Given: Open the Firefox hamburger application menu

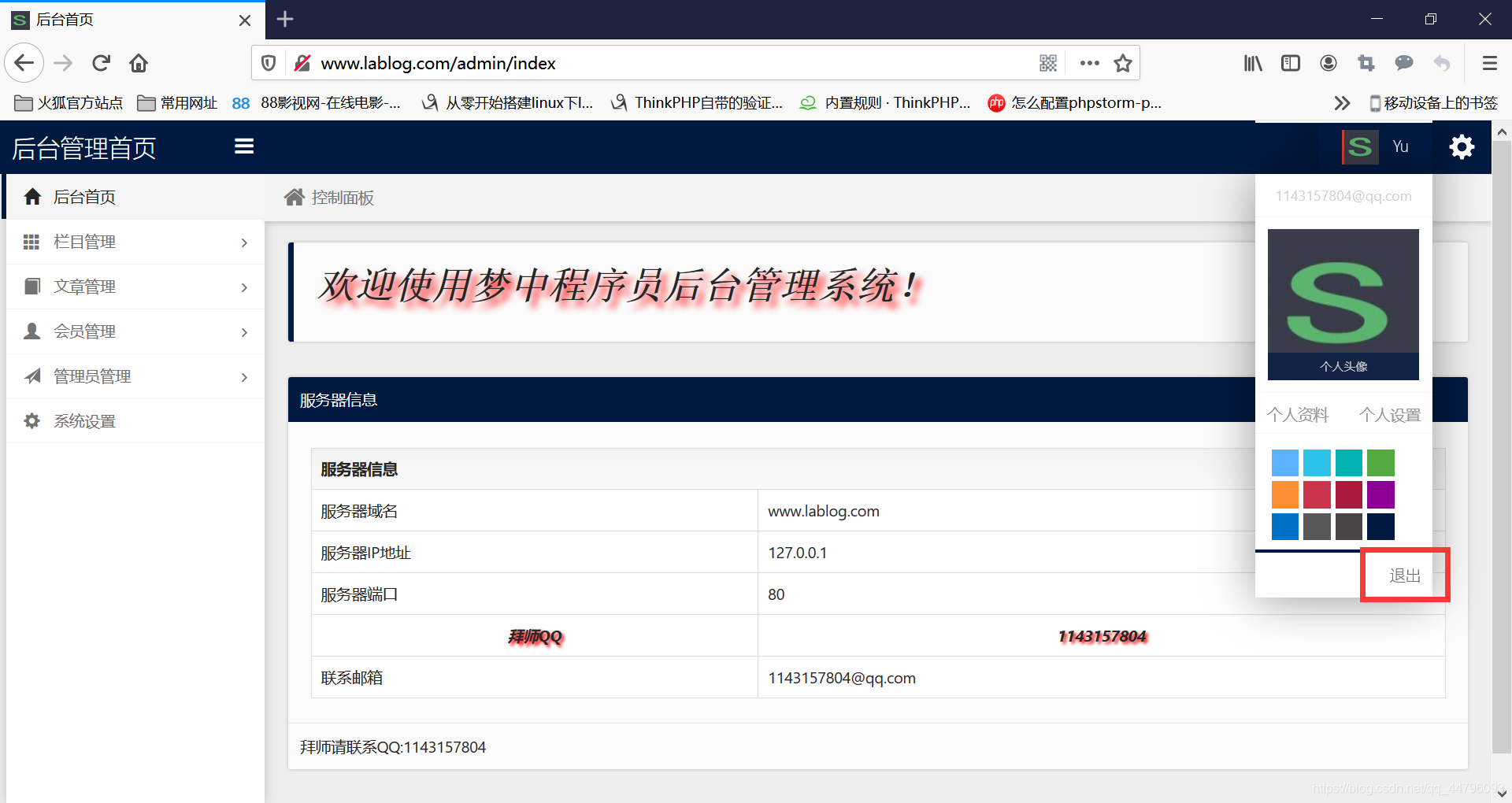Looking at the screenshot, I should point(1490,63).
